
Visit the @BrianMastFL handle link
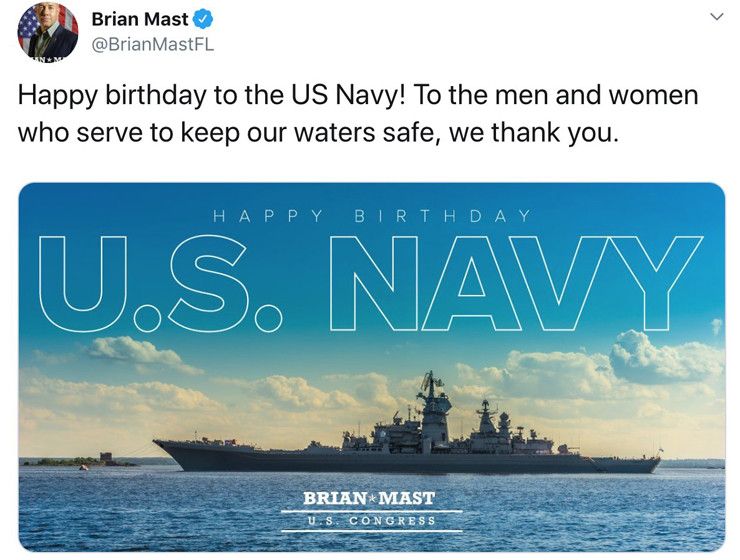pos(152,44)
